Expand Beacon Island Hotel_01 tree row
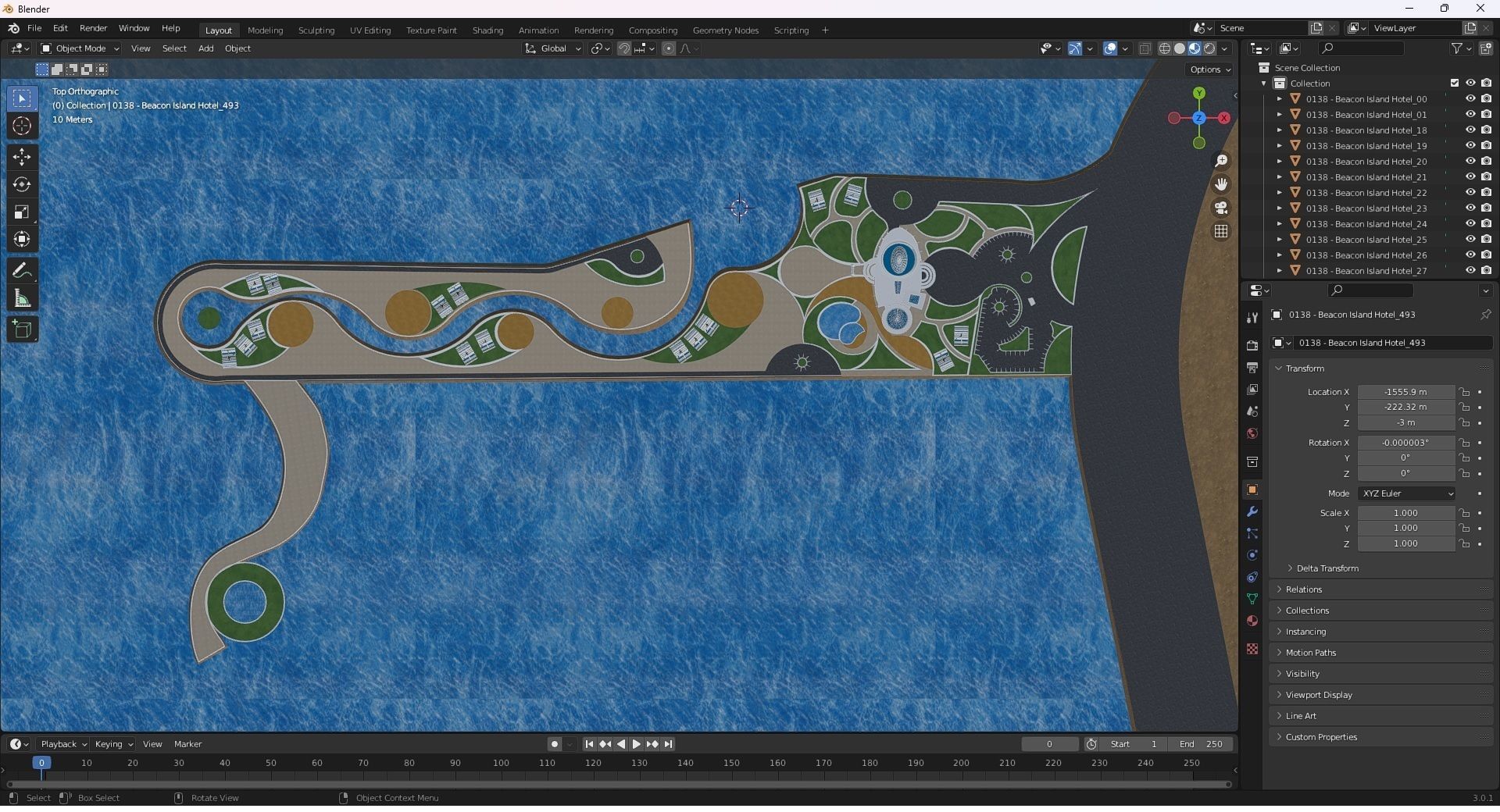1500x812 pixels. click(x=1279, y=115)
